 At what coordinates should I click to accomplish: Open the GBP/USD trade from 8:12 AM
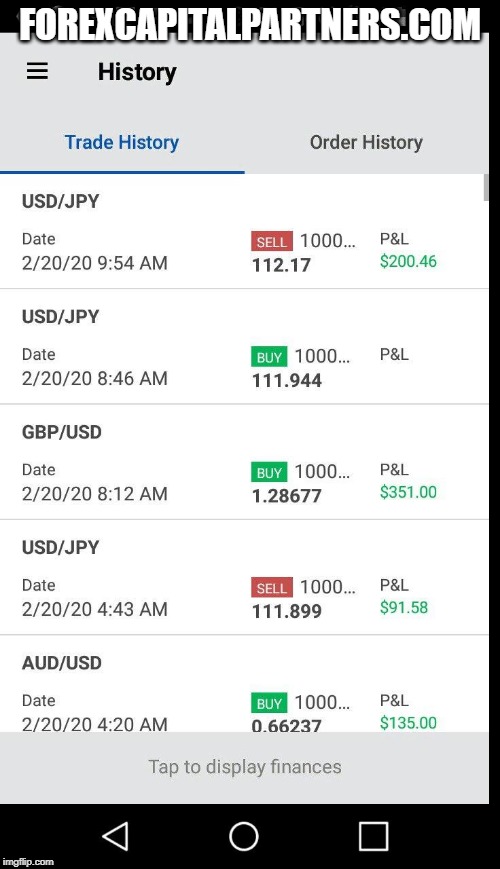coord(244,462)
